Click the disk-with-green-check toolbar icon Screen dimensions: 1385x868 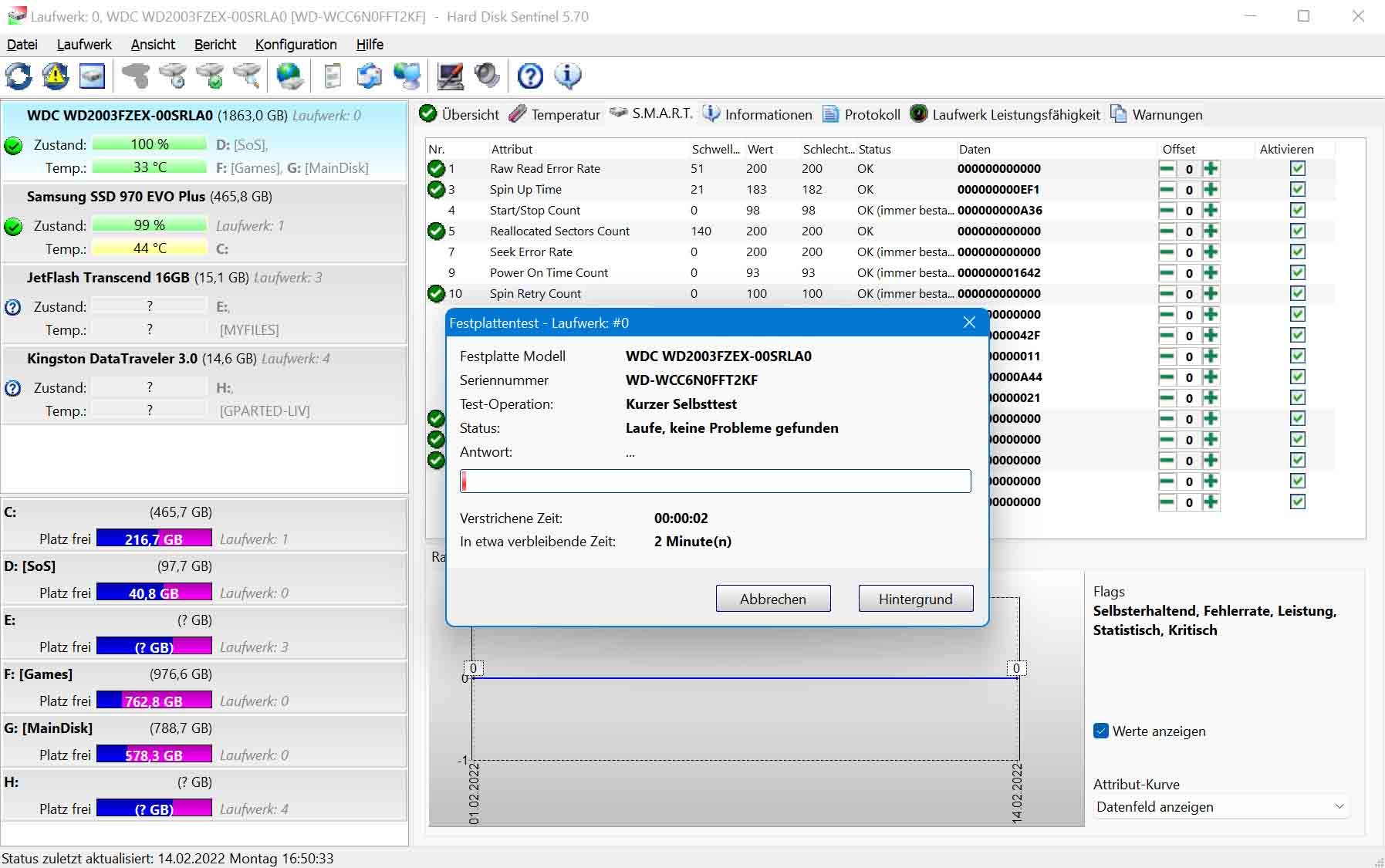coord(210,76)
